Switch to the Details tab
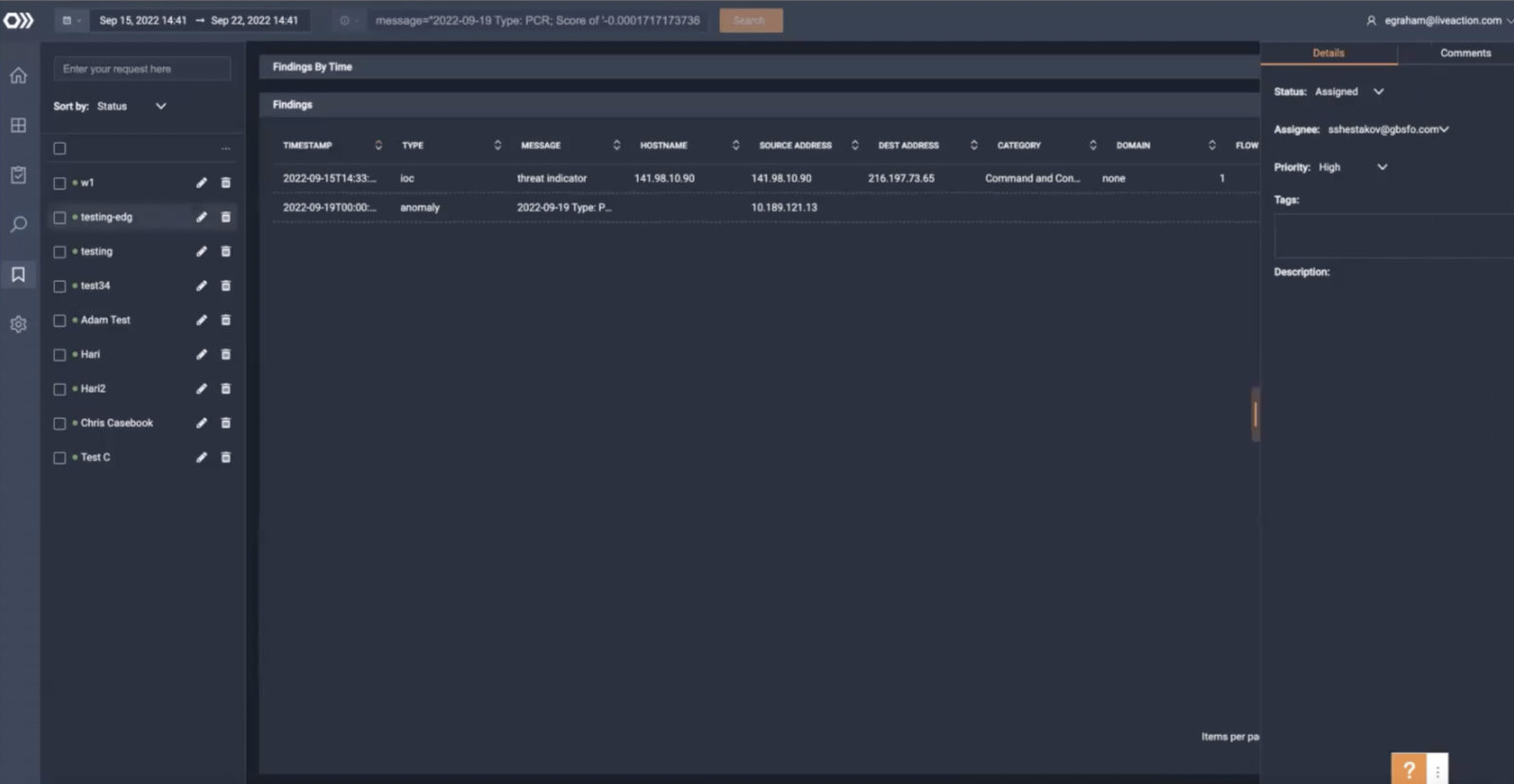The width and height of the screenshot is (1514, 784). coord(1329,53)
